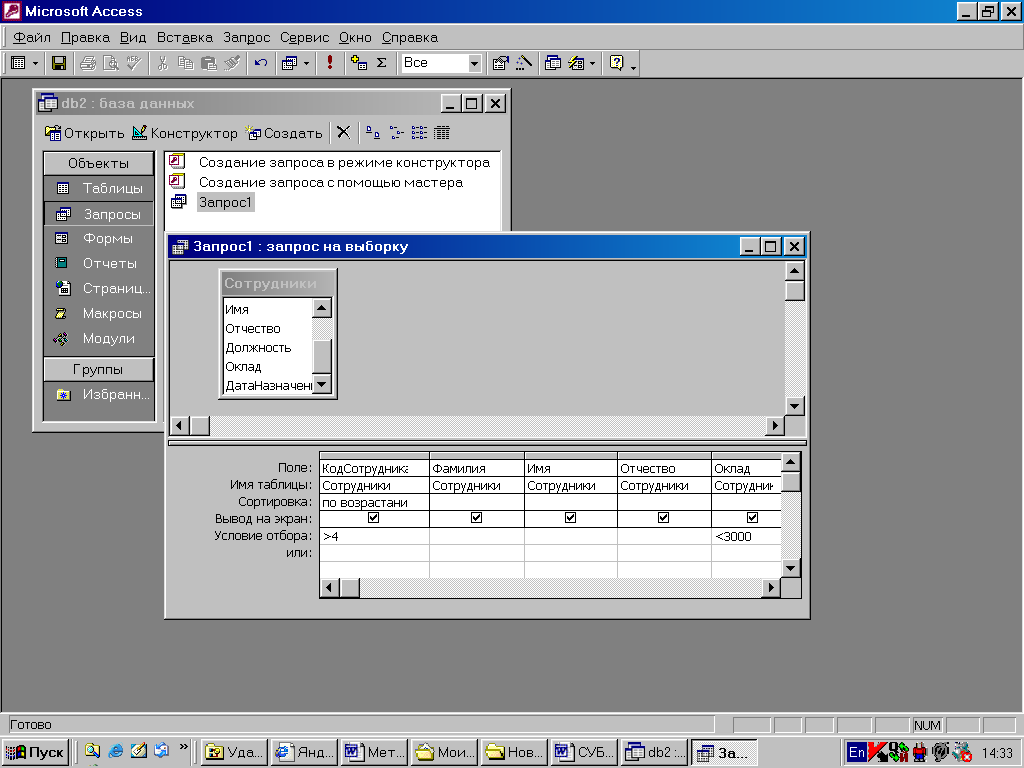This screenshot has width=1024, height=768.
Task: Select Запрос1 in db2 query list
Action: tap(225, 202)
